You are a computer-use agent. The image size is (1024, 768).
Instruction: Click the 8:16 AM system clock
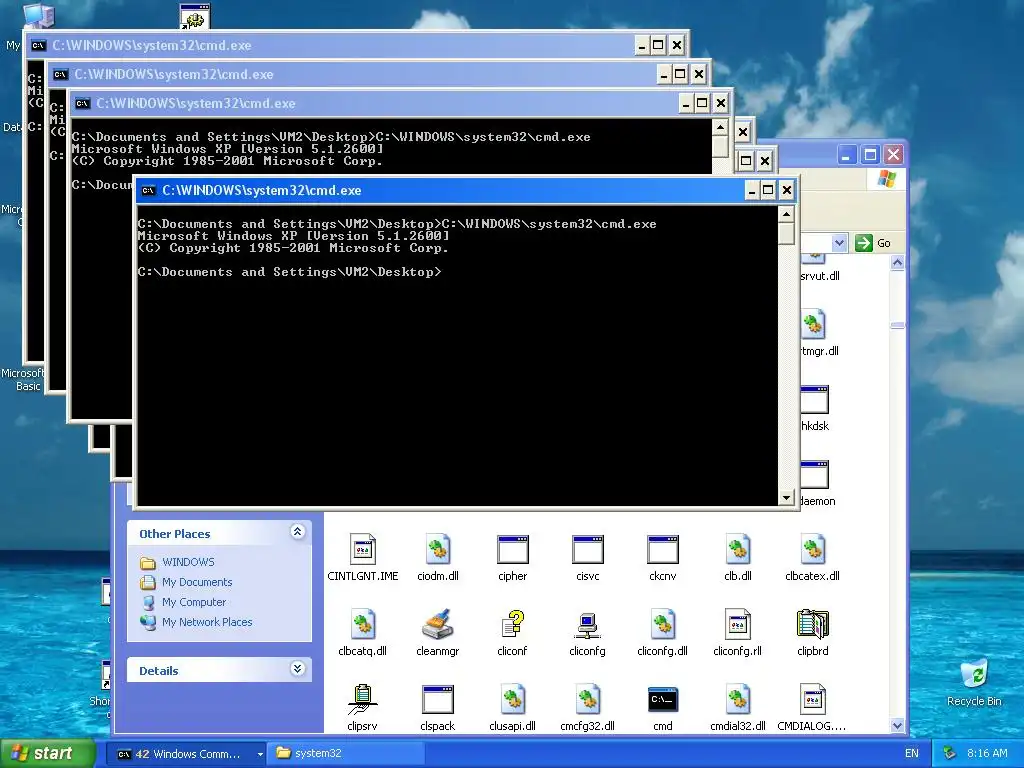tap(987, 754)
